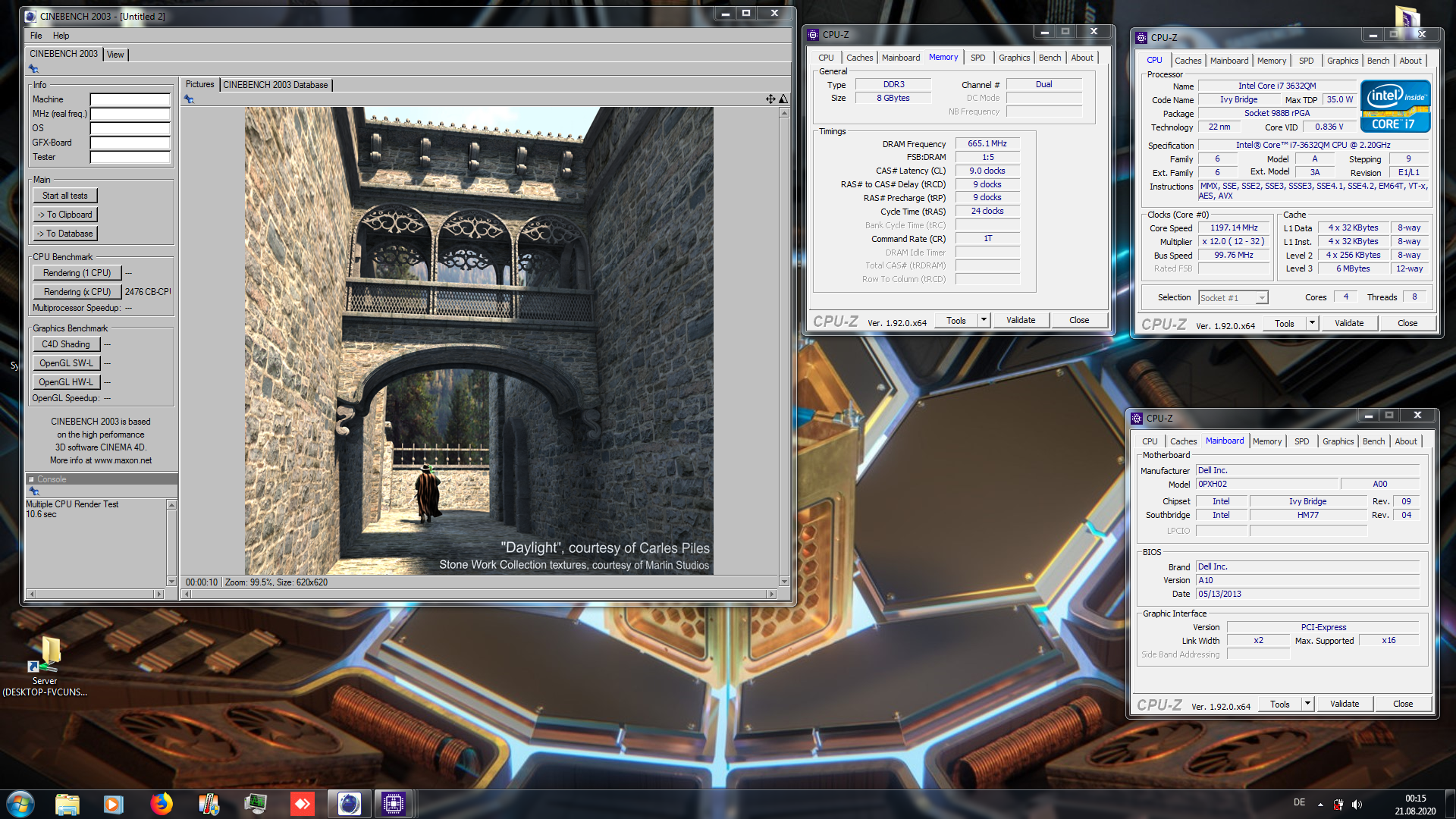This screenshot has width=1456, height=819.
Task: Open Windows Explorer from the taskbar
Action: pos(67,804)
